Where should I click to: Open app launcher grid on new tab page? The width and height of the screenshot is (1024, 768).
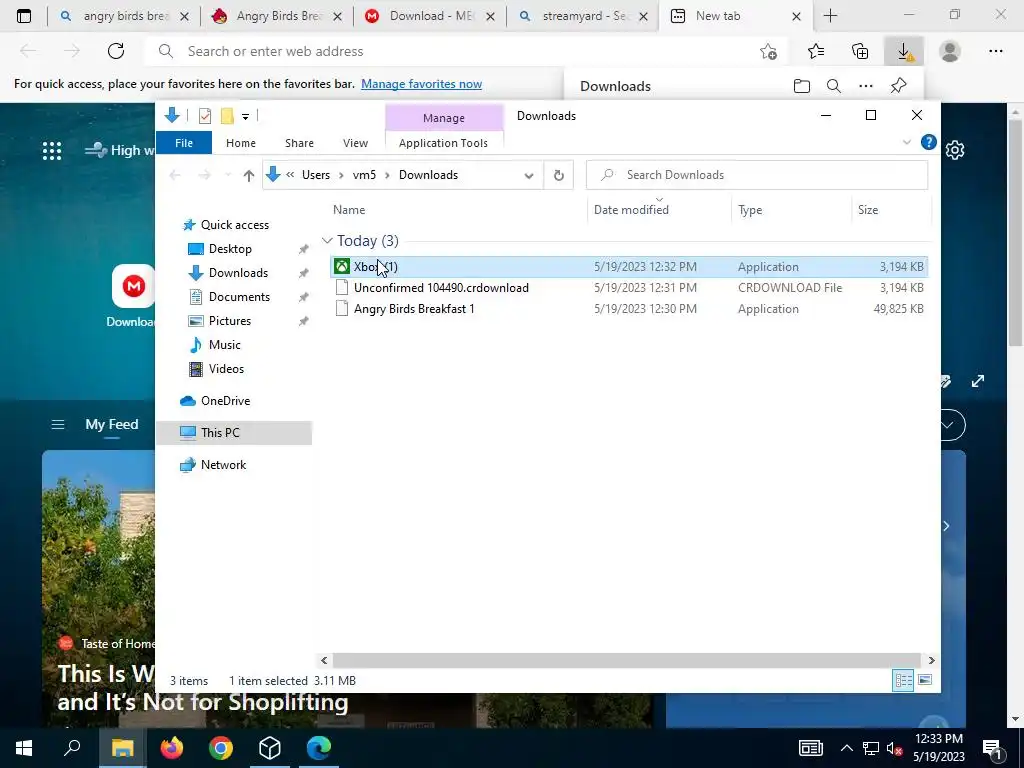point(52,151)
